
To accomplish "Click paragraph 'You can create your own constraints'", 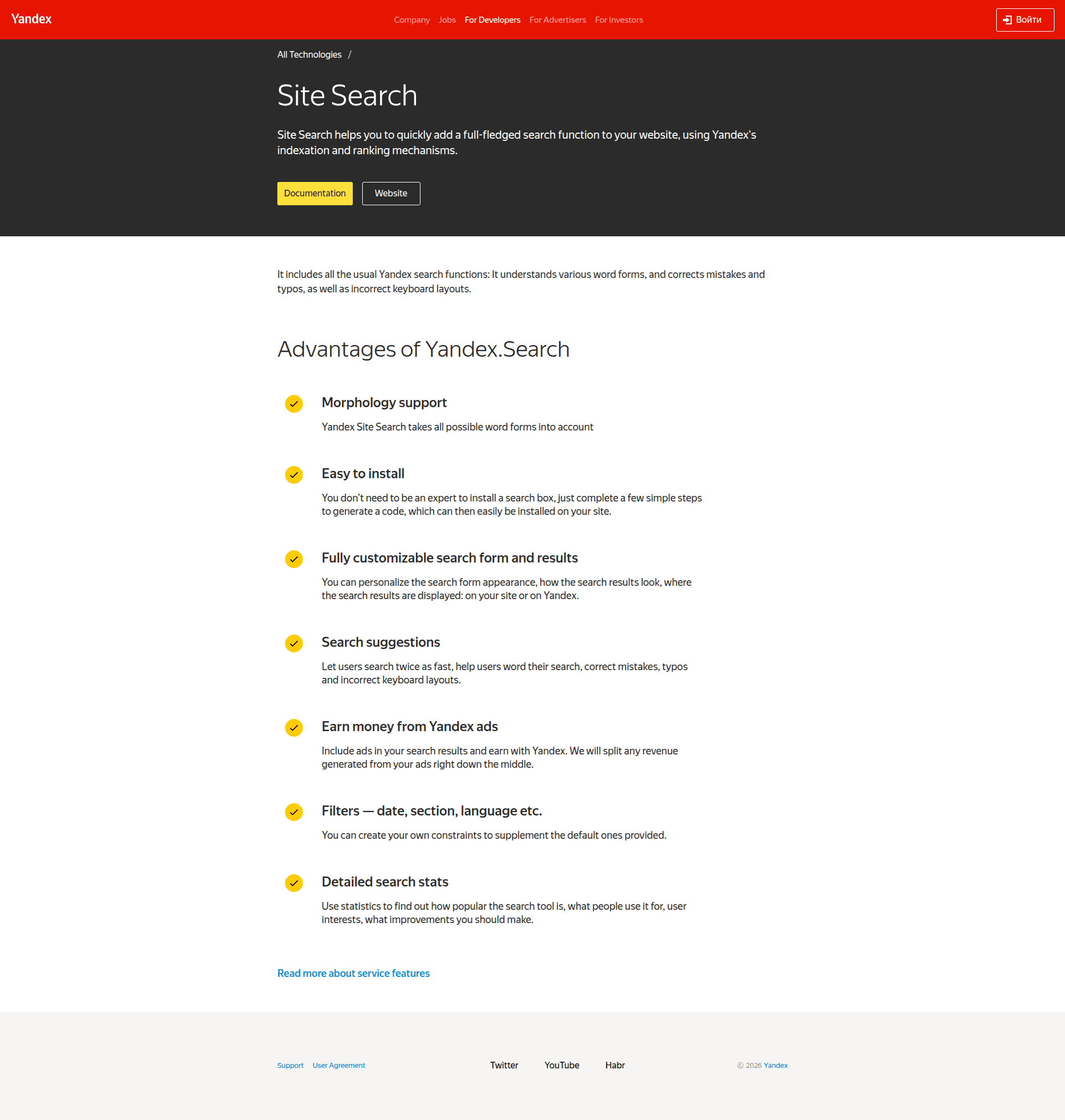I will click(494, 835).
